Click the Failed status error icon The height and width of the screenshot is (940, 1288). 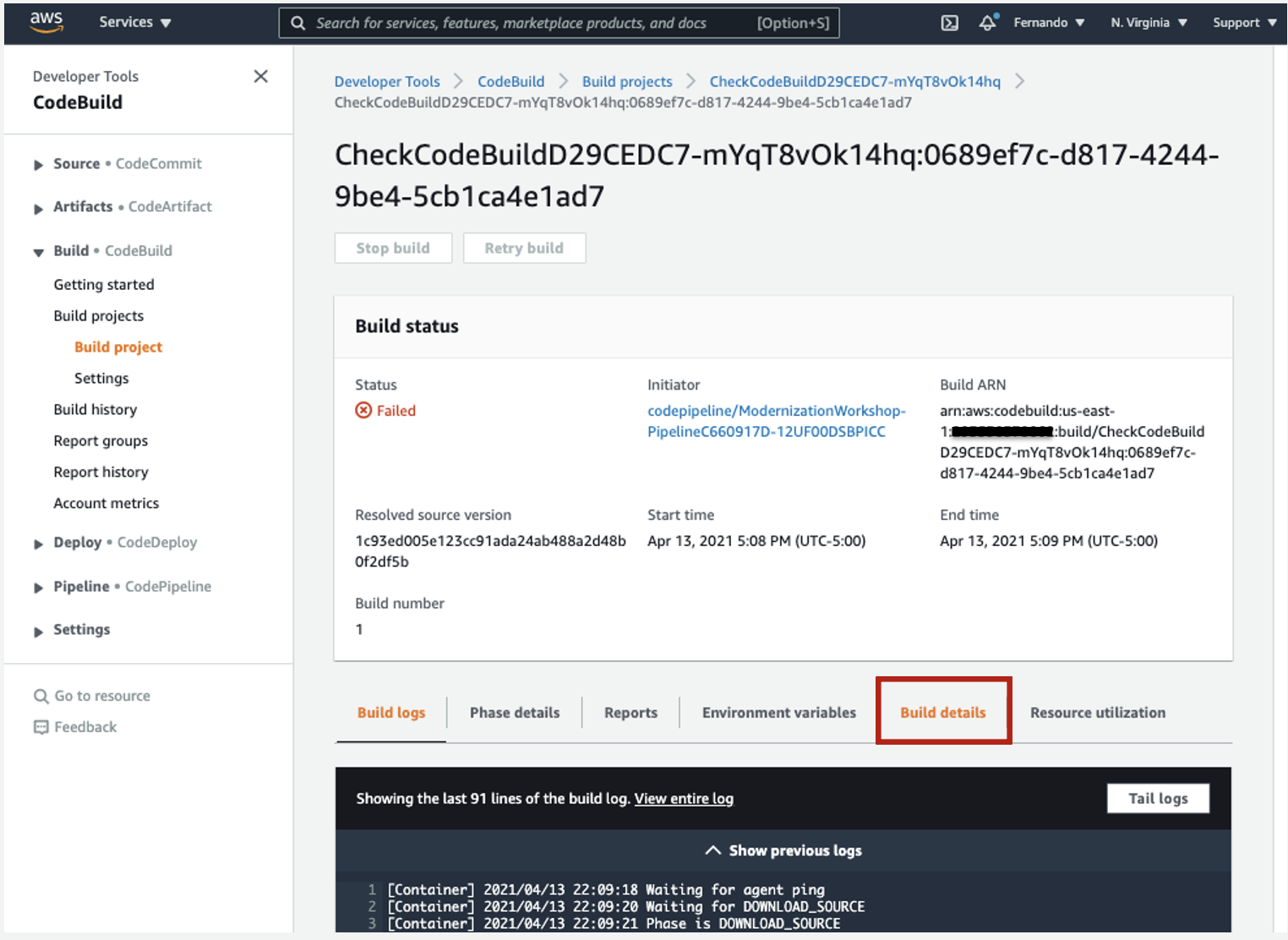[363, 411]
